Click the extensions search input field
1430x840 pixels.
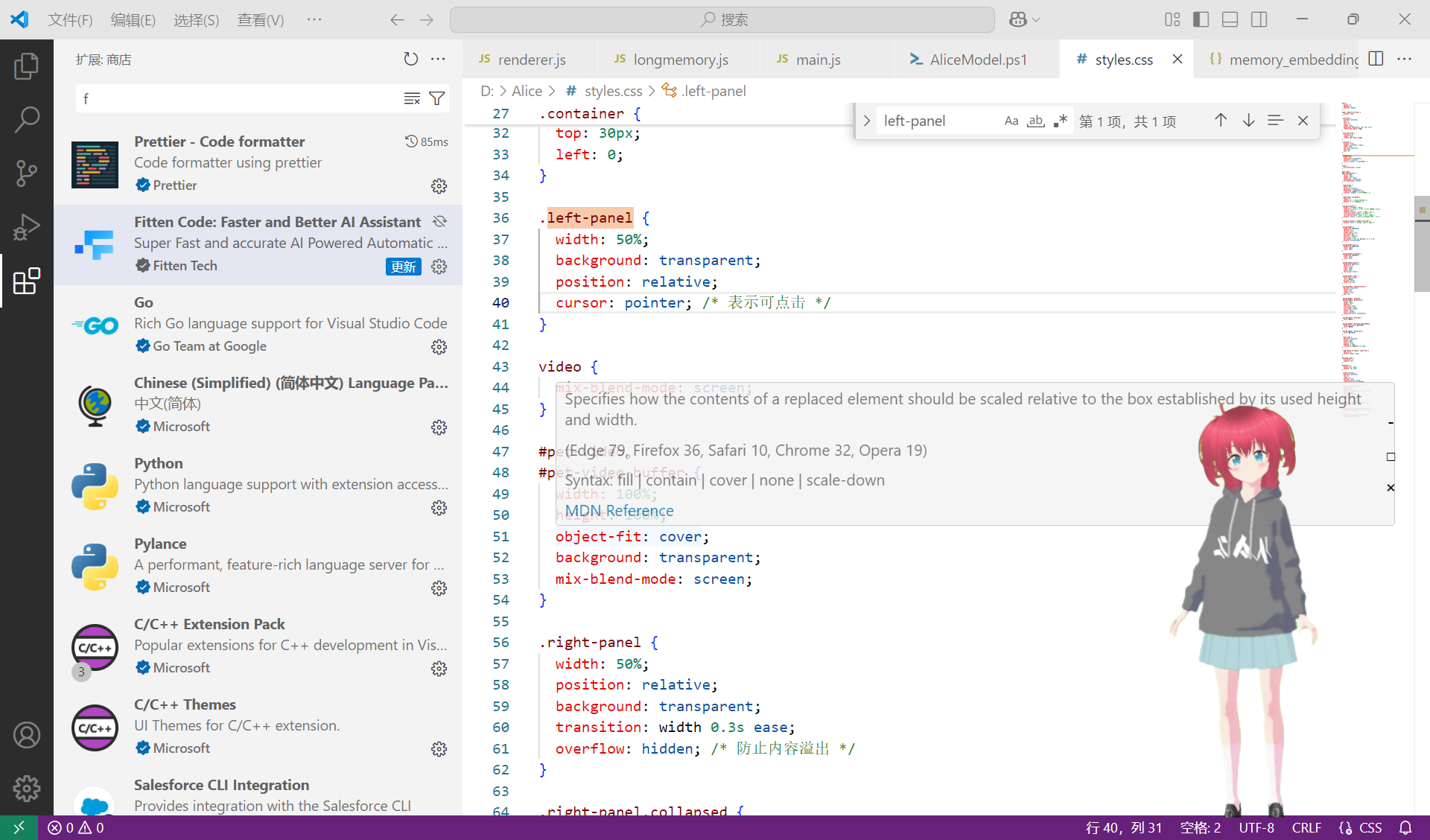pyautogui.click(x=238, y=98)
